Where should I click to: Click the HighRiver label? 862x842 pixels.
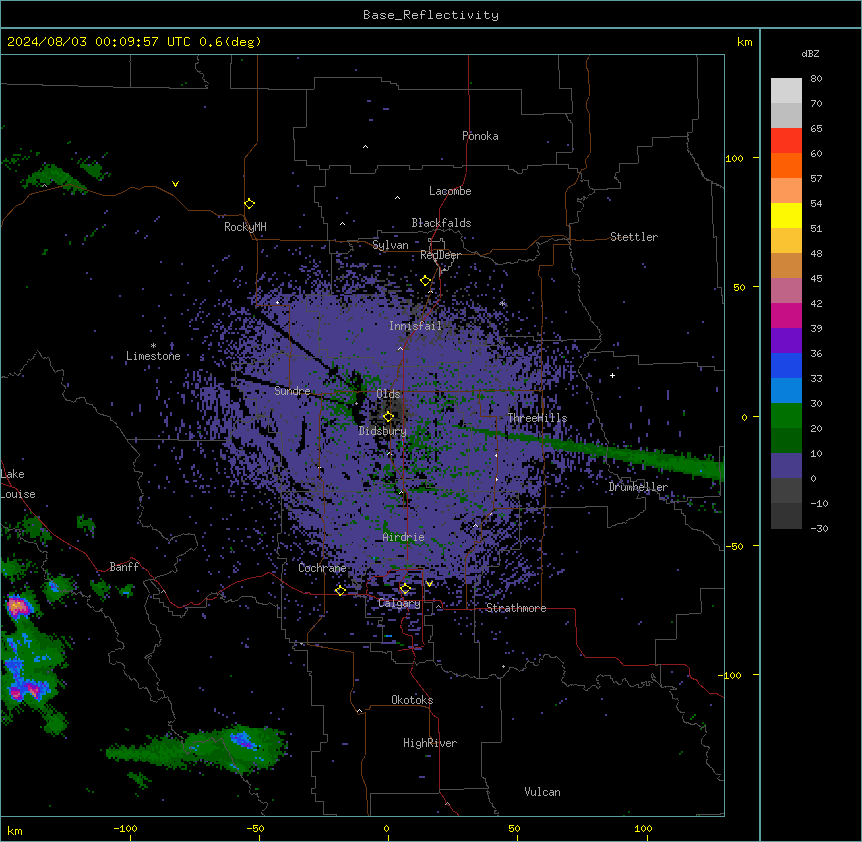pos(430,743)
